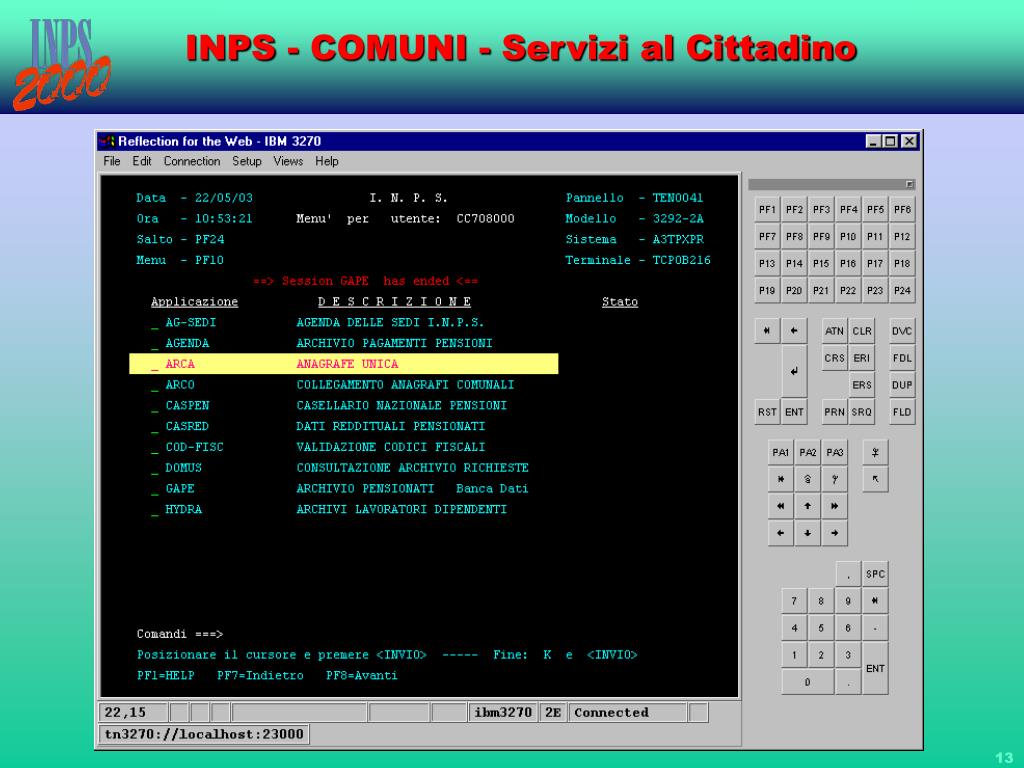Click the P12 keypad button
The image size is (1024, 768).
click(902, 236)
